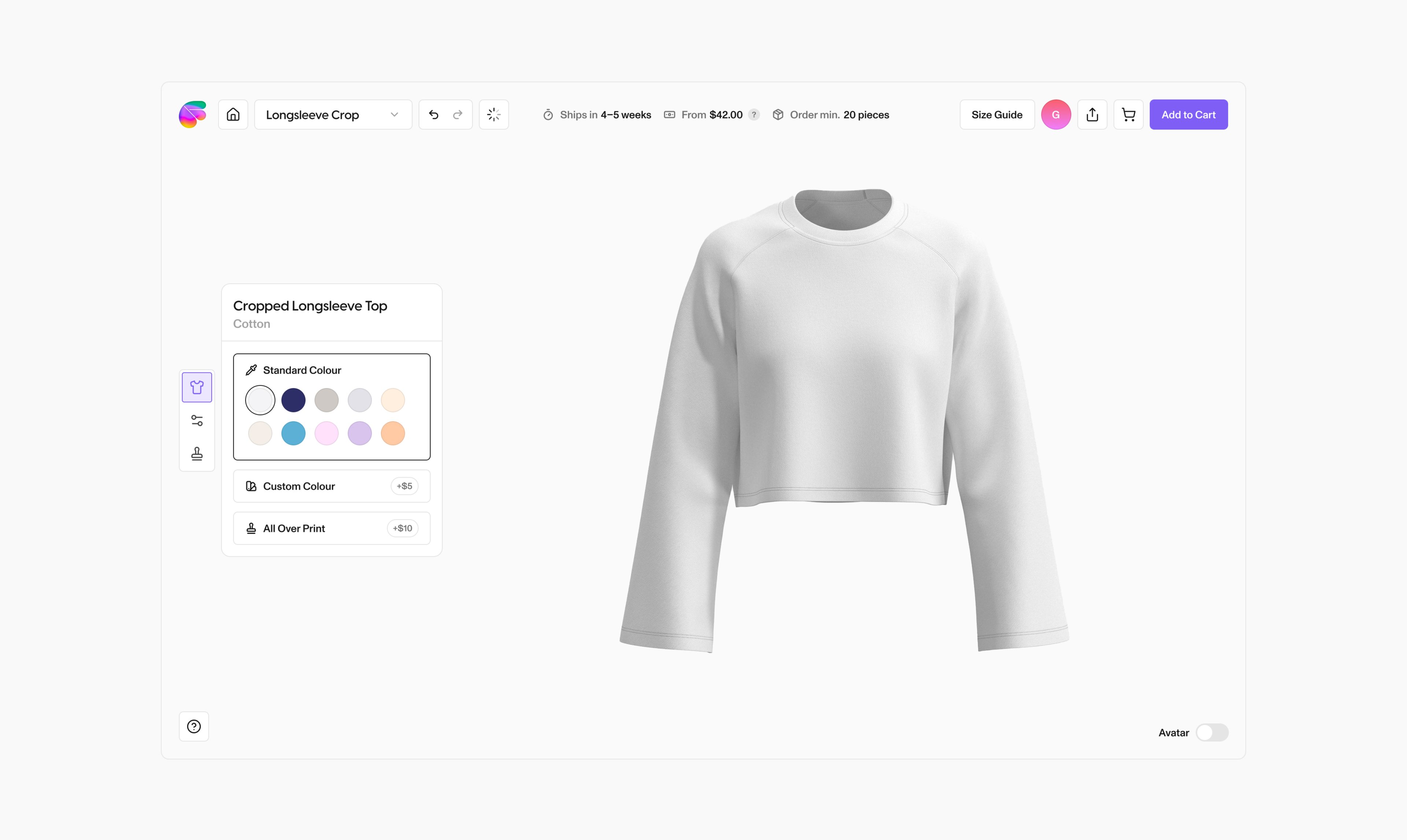Click the price info question mark
This screenshot has width=1407, height=840.
click(x=753, y=114)
